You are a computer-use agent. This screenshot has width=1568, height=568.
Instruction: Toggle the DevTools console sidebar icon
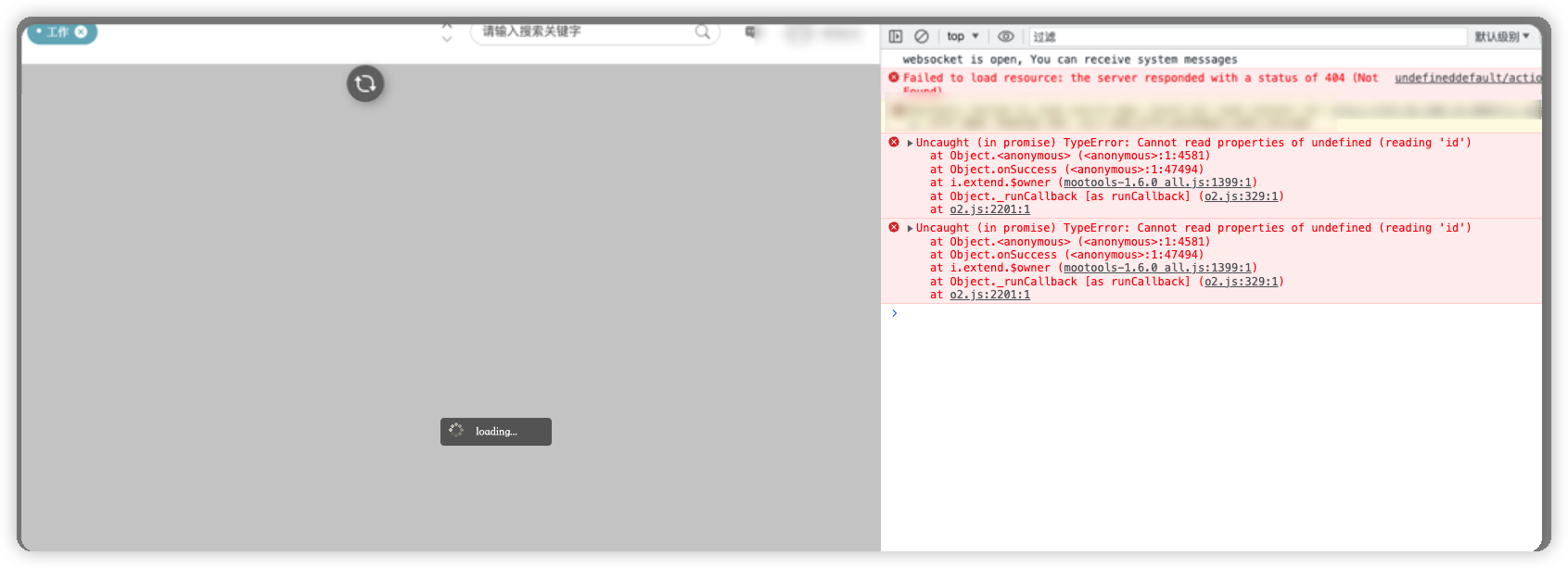(x=896, y=36)
